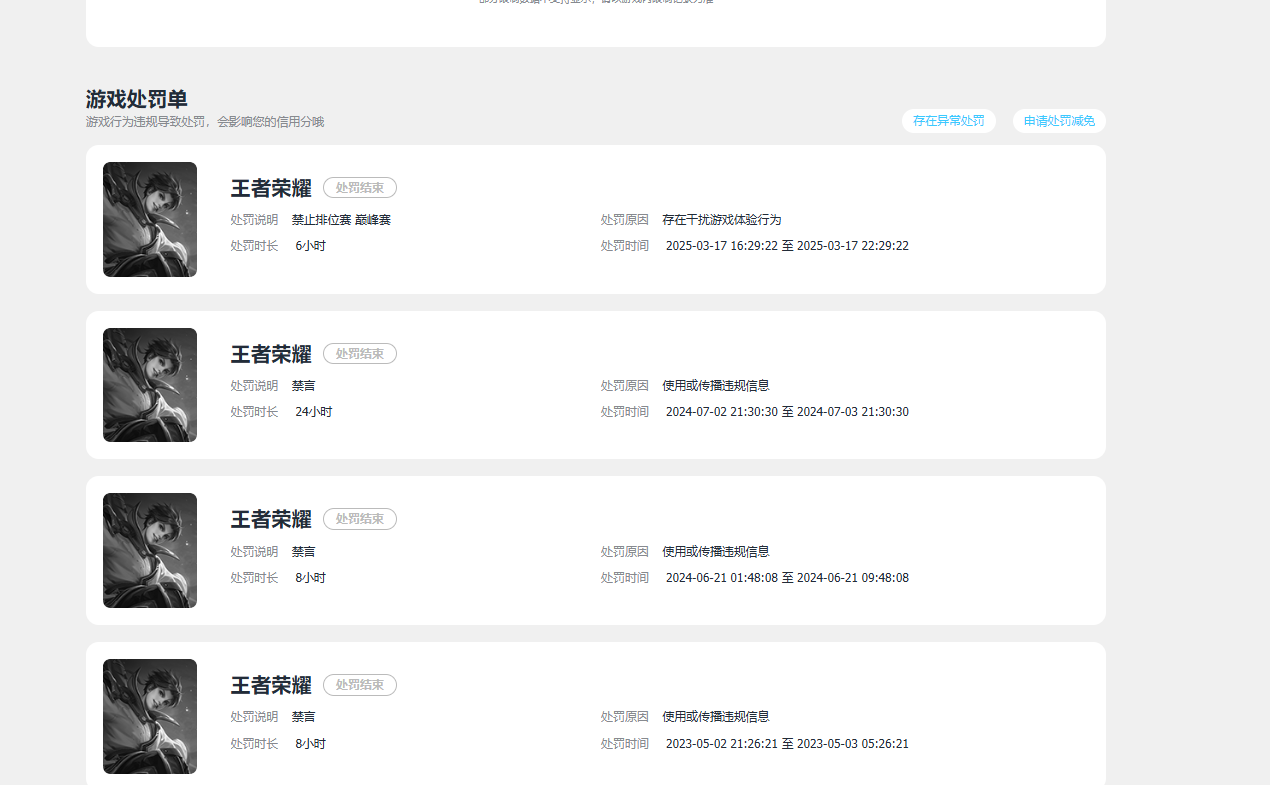Image resolution: width=1270 pixels, height=785 pixels.
Task: Click hero thumbnail on the 2024-06-21 penalty card
Action: click(x=150, y=550)
